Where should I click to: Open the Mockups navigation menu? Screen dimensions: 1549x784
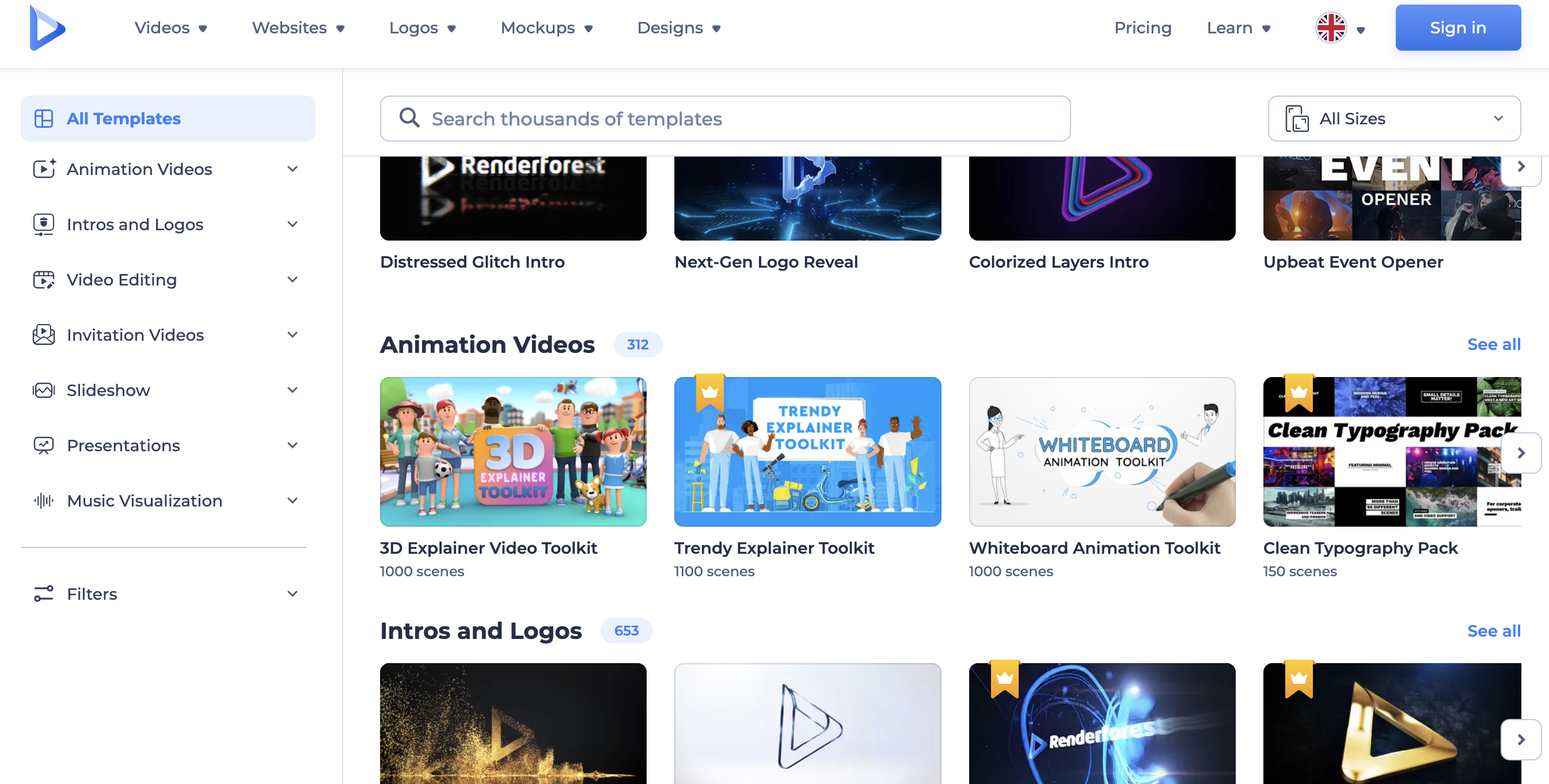[x=546, y=28]
